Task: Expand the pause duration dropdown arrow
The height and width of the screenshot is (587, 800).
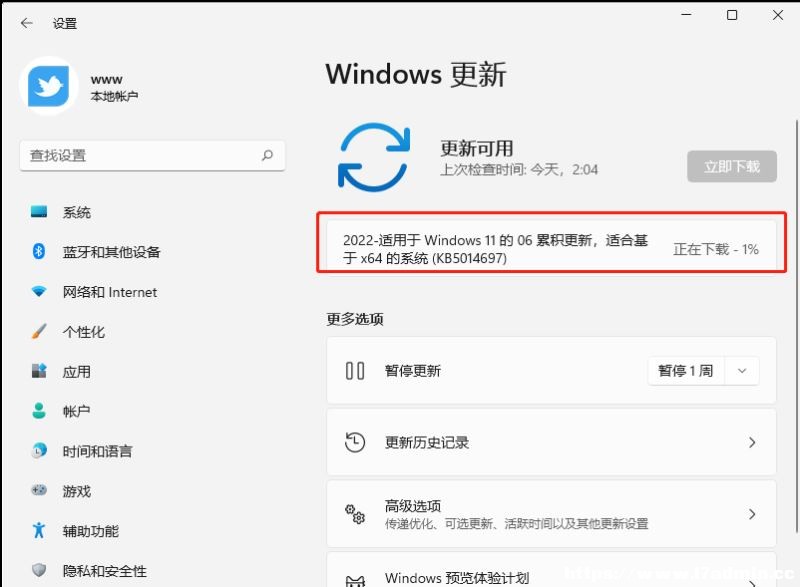Action: tap(742, 371)
